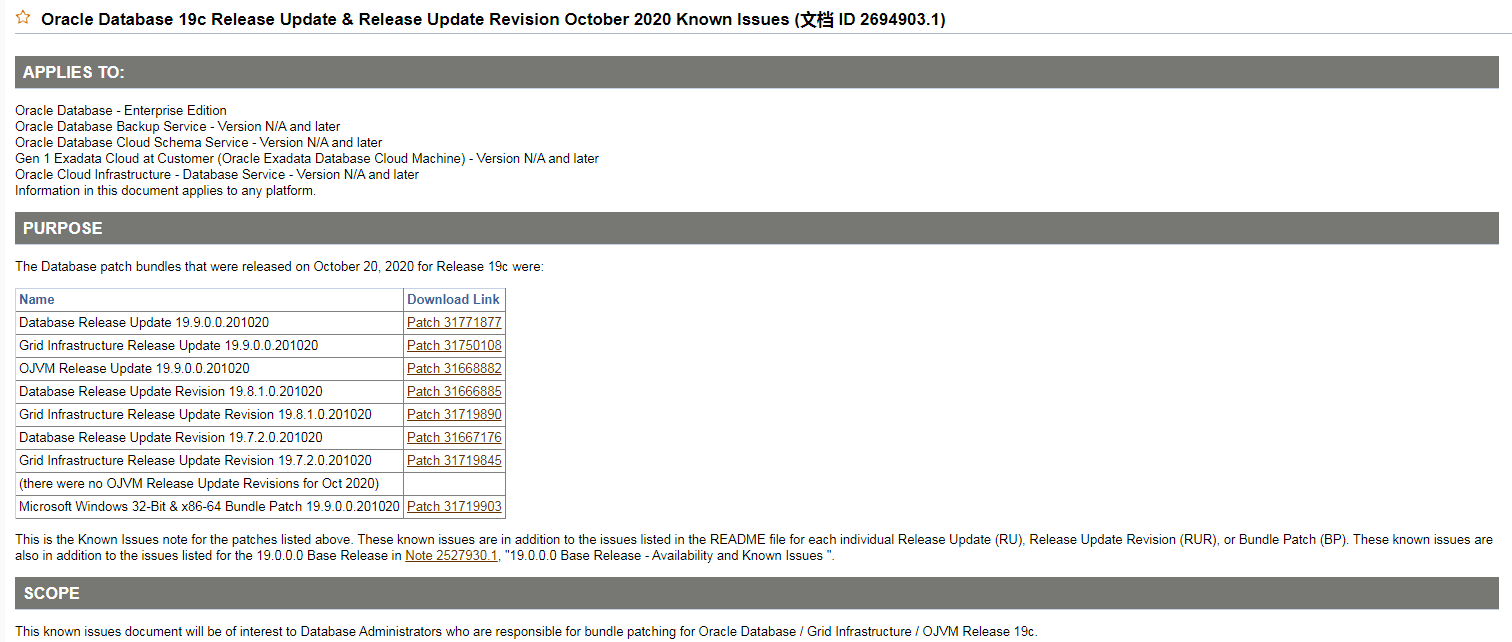Image resolution: width=1512 pixels, height=642 pixels.
Task: Click the APPLIES TO section header
Action: pos(757,72)
